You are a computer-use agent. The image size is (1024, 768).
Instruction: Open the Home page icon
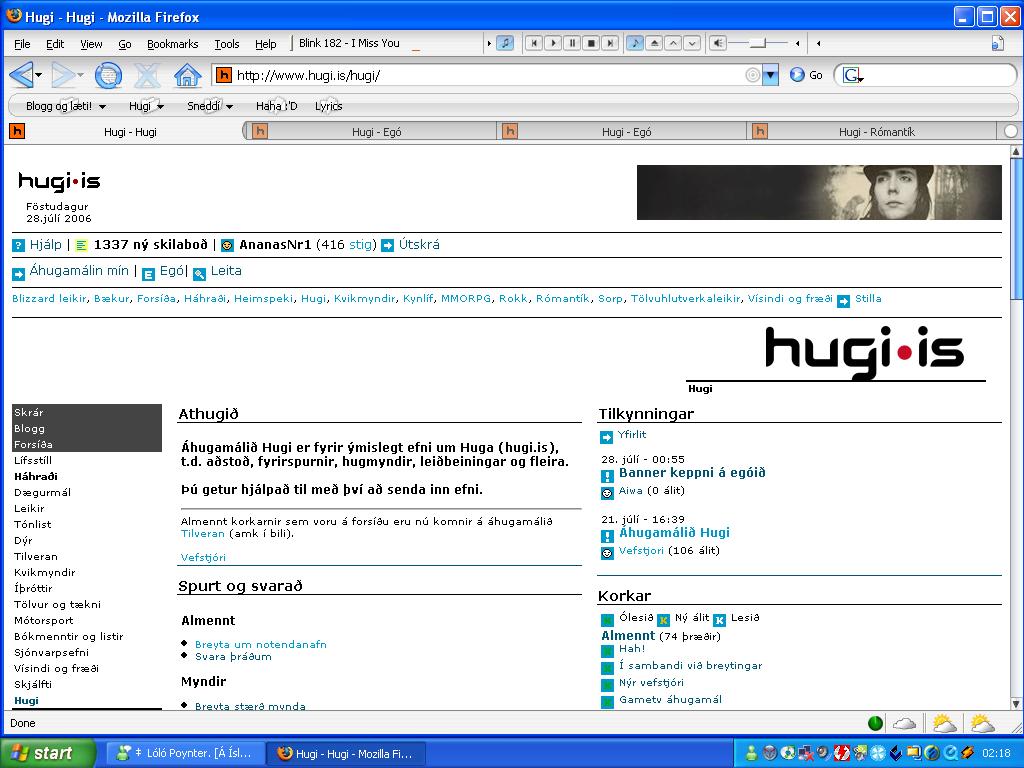click(x=187, y=75)
